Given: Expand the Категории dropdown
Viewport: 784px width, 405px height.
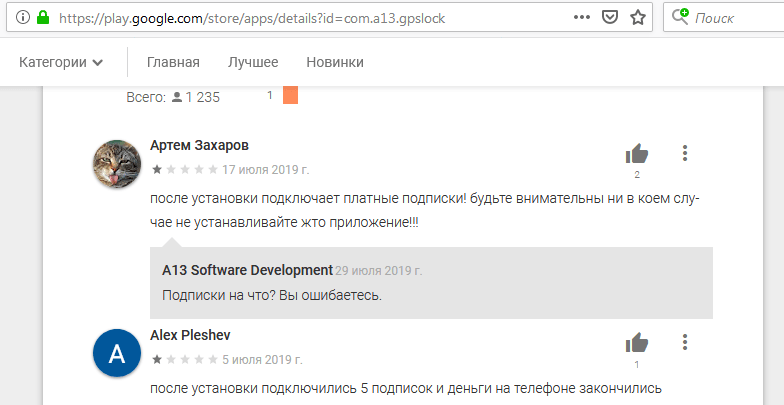Looking at the screenshot, I should point(61,62).
